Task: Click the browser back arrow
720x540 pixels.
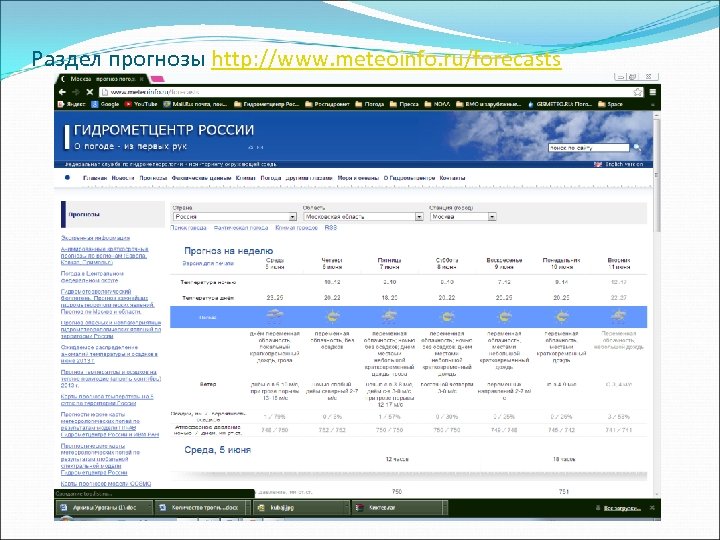Action: (x=62, y=92)
